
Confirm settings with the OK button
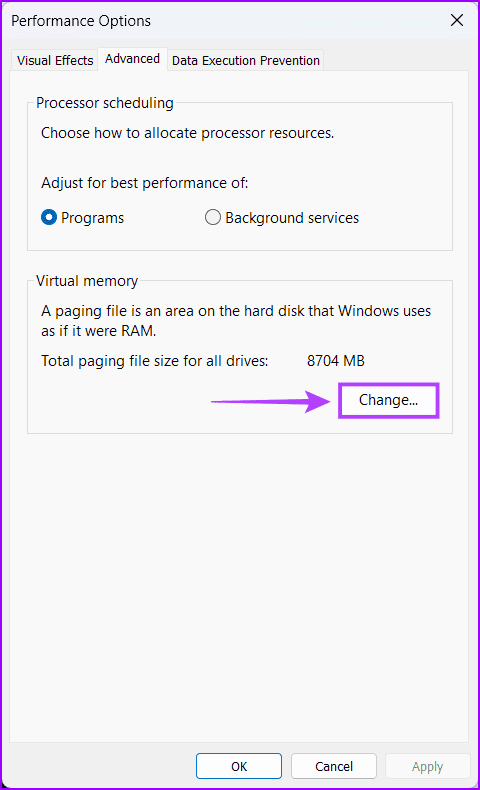pyautogui.click(x=239, y=766)
